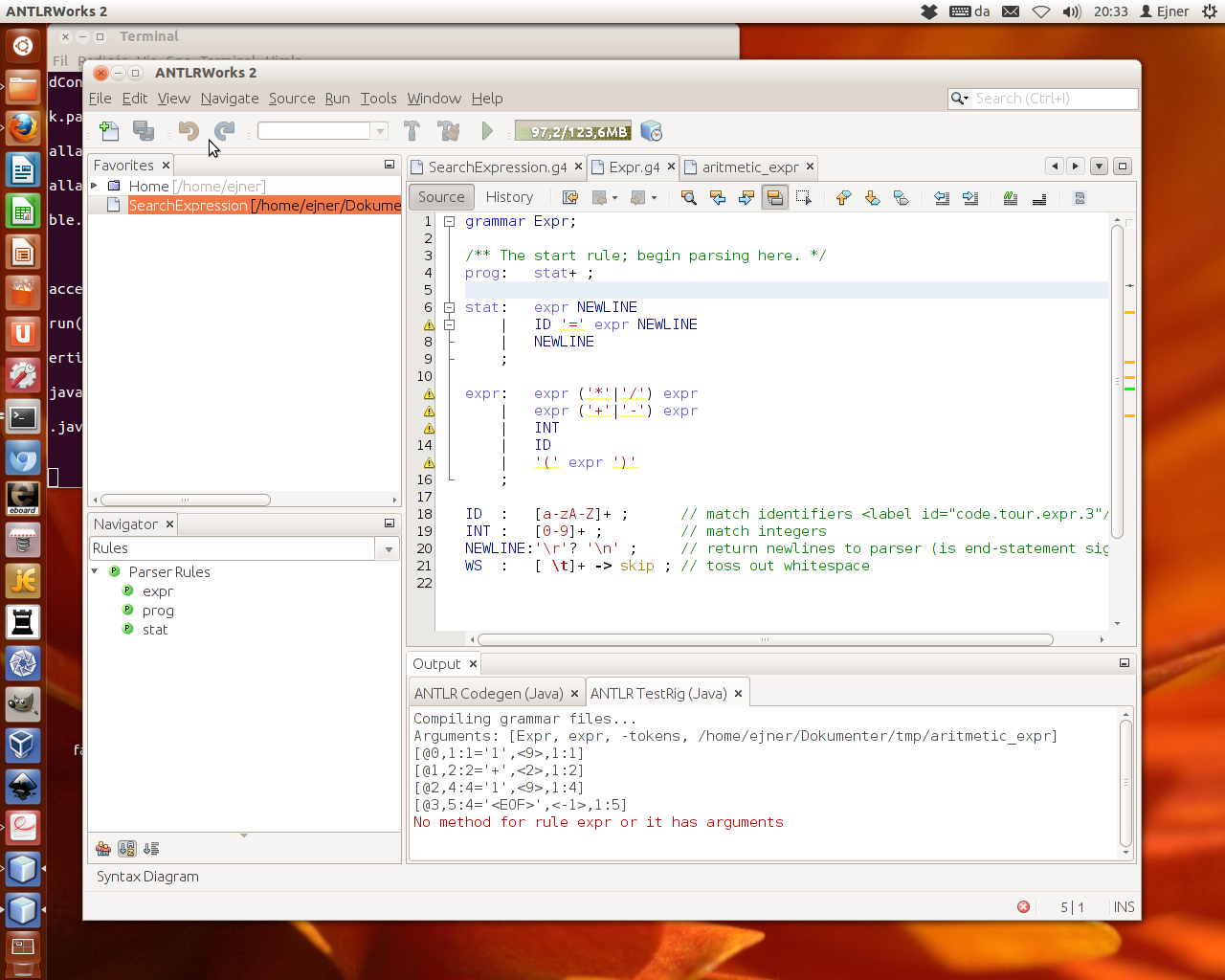Click Find Next Occurrence icon
1225x980 pixels.
(746, 198)
